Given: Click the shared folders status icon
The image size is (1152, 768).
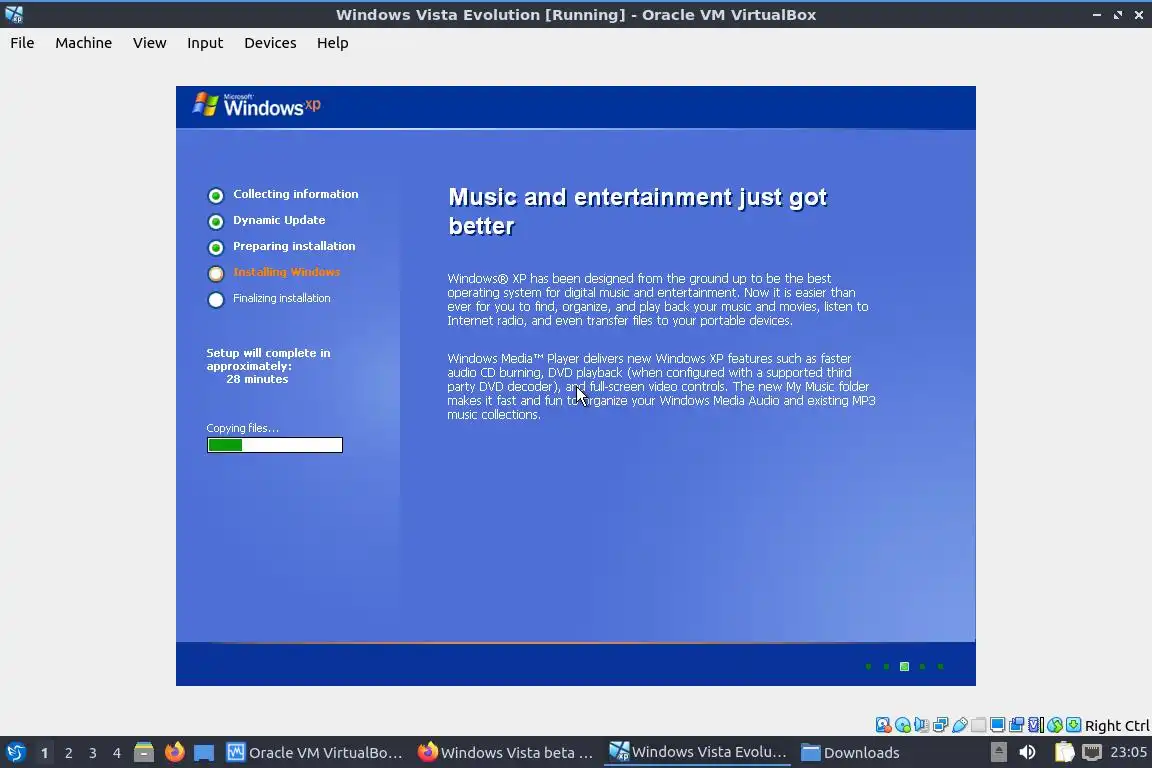Looking at the screenshot, I should [x=979, y=725].
